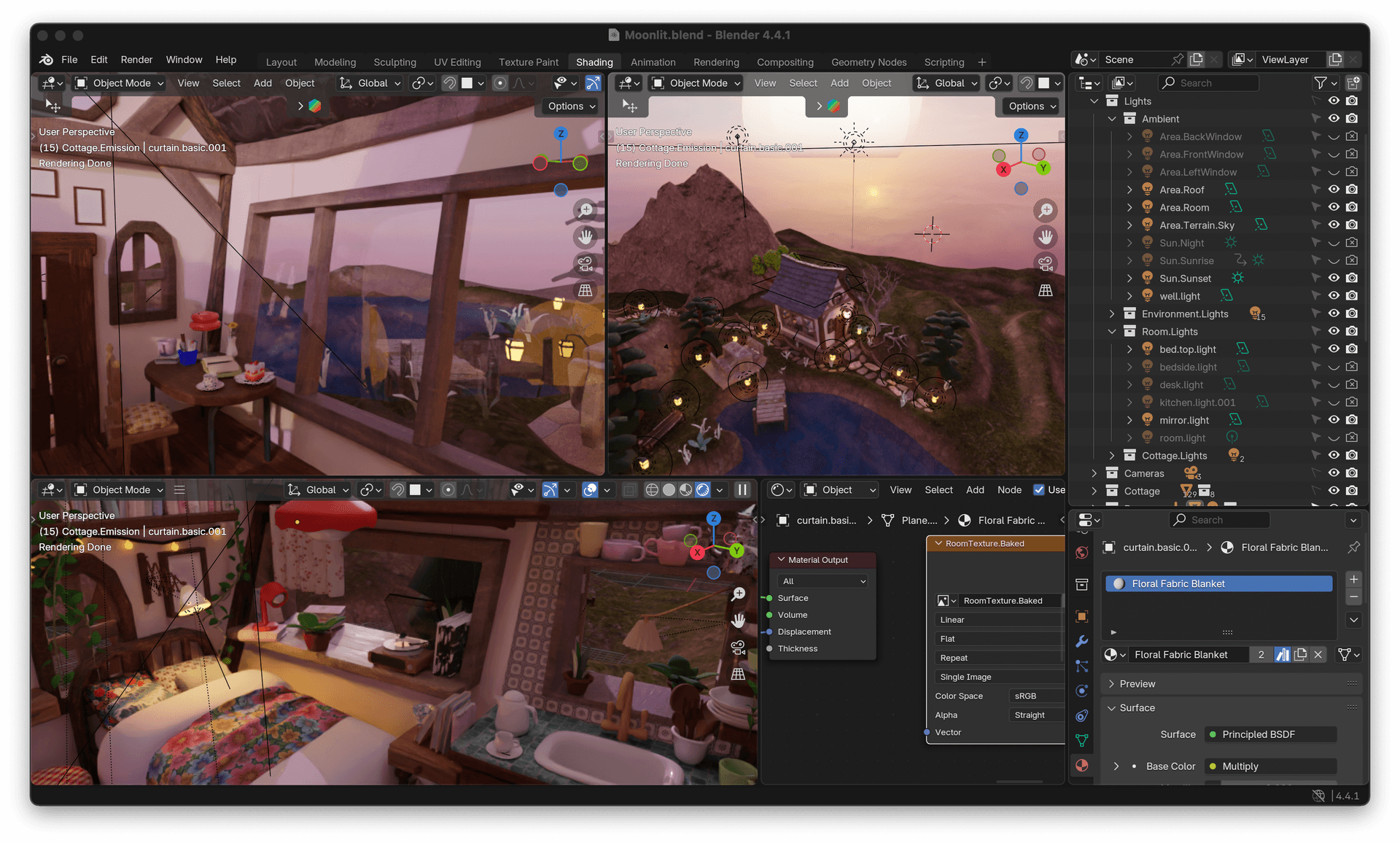Hide the mirror.light in viewport
Screen dimensions: 1400x843
tap(1334, 420)
